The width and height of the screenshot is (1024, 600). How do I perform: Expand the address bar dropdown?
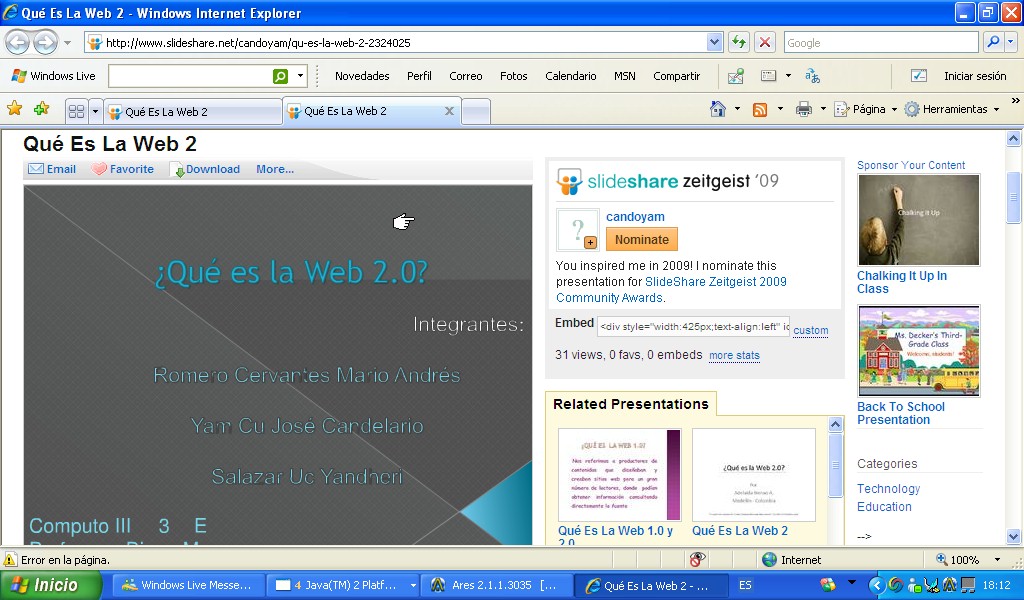714,42
